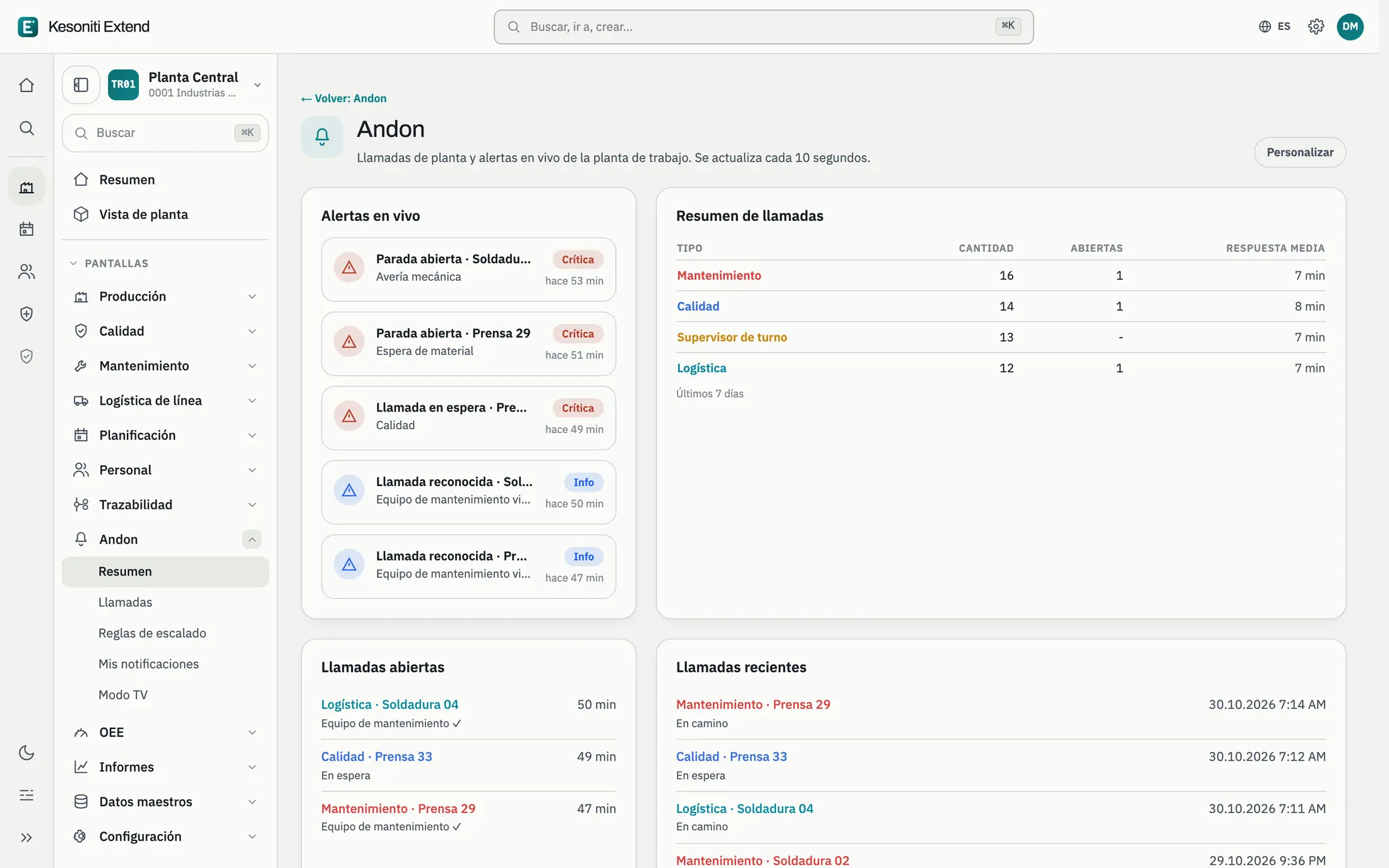Open the home icon in the left rail
Image resolution: width=1389 pixels, height=868 pixels.
click(x=27, y=85)
